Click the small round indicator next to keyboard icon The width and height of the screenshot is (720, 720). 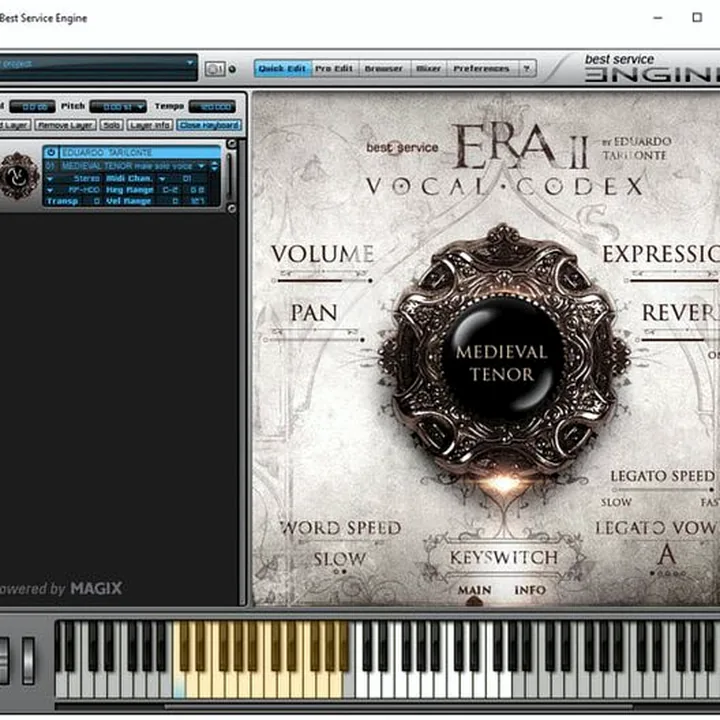click(232, 69)
